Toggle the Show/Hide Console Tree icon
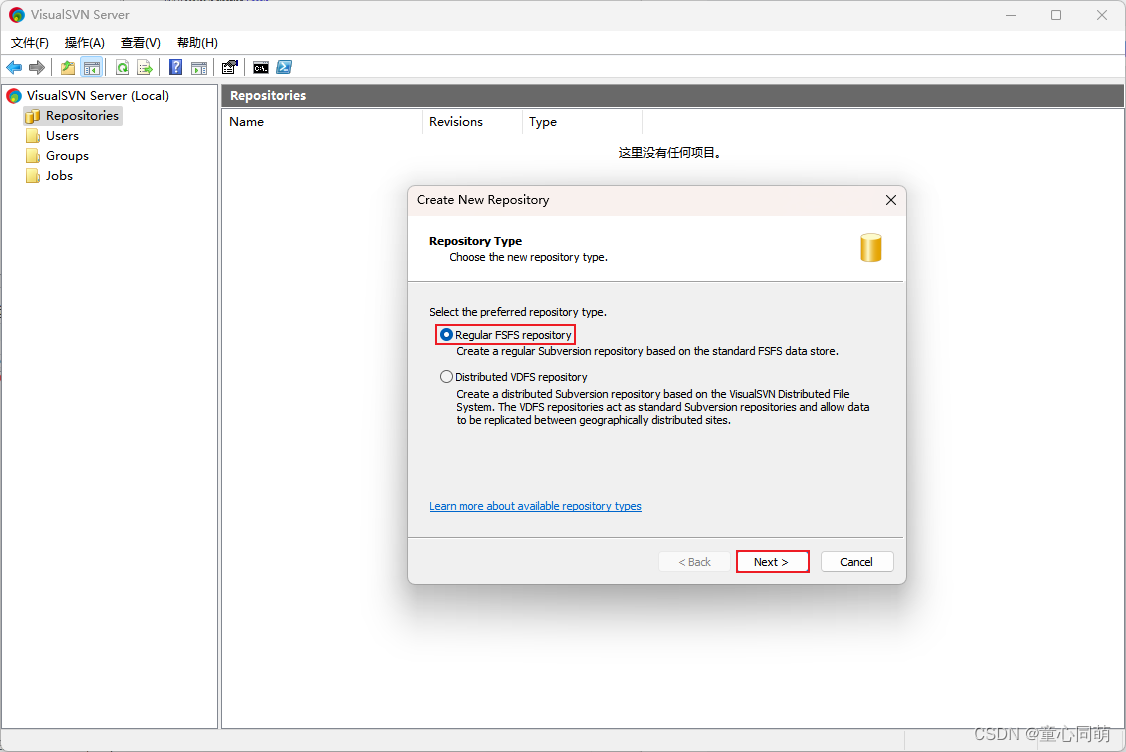The image size is (1126, 752). coord(92,68)
